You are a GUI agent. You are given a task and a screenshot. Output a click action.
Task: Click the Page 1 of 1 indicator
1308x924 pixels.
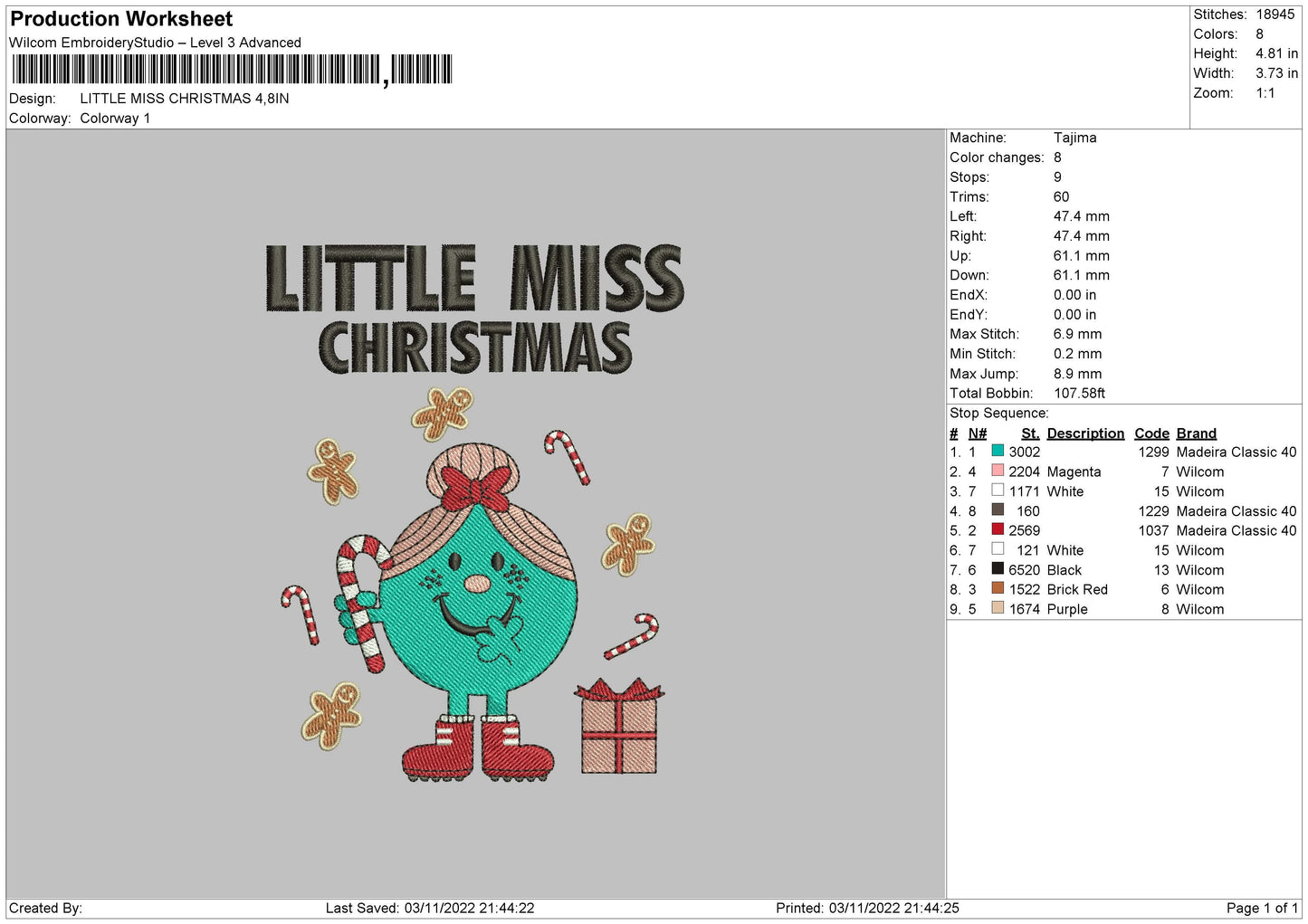[x=1262, y=908]
